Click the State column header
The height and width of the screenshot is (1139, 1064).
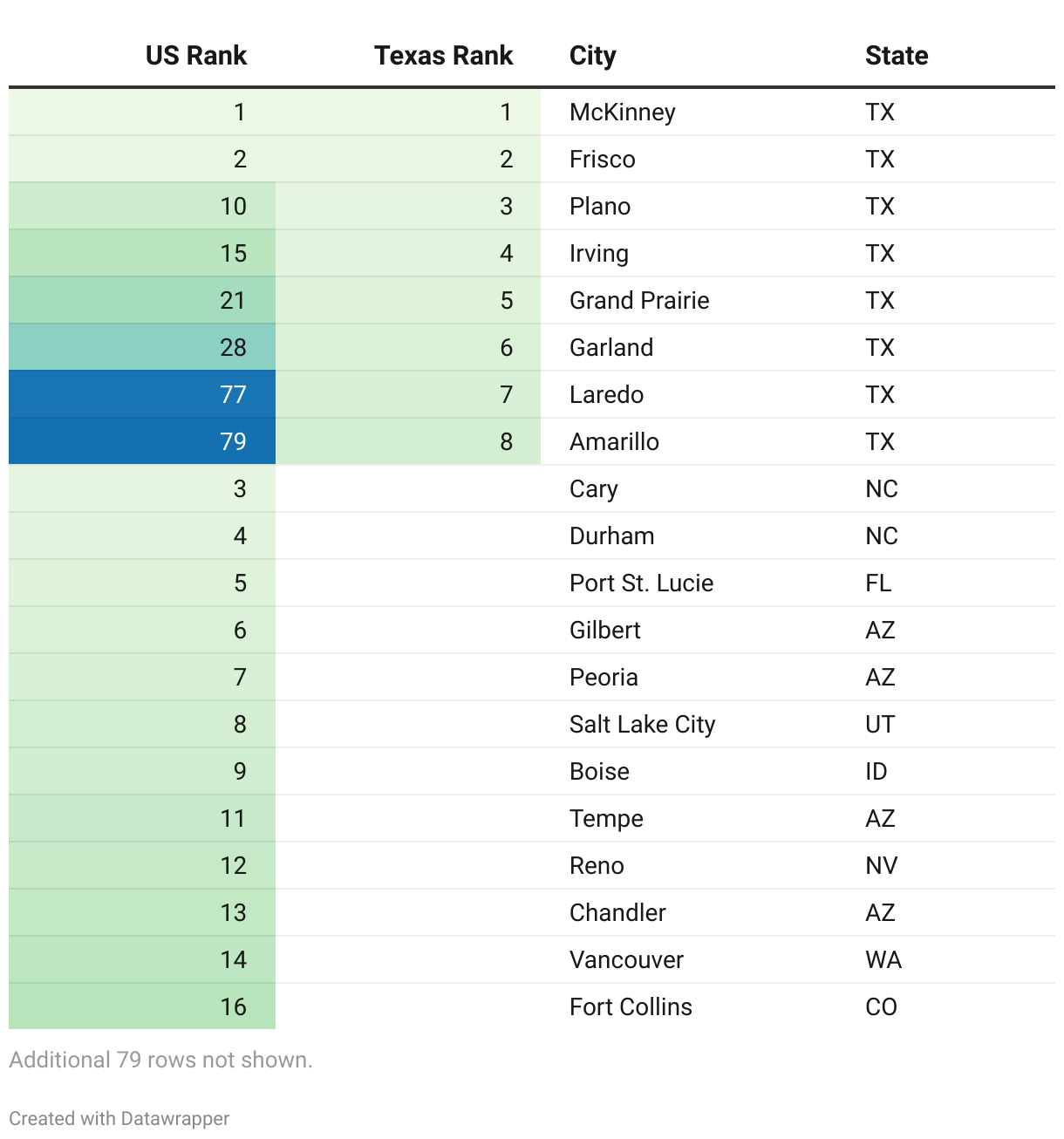pos(896,56)
